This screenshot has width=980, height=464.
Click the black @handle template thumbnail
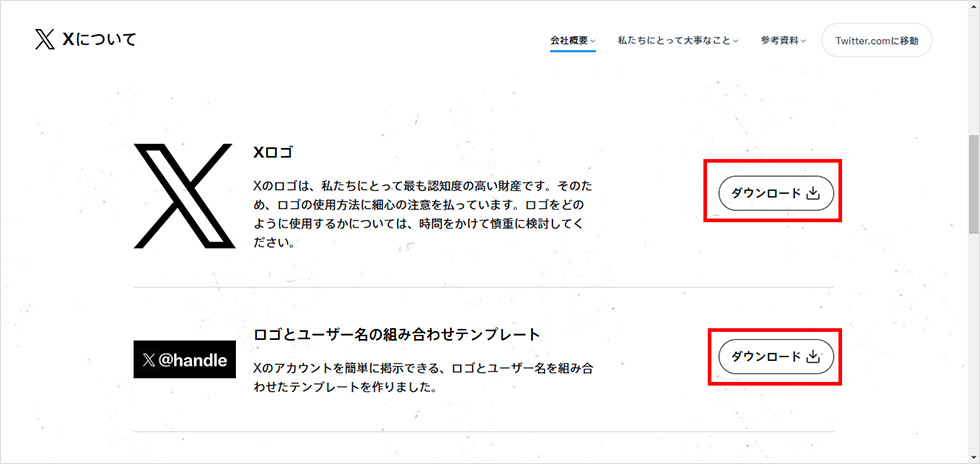tap(184, 360)
